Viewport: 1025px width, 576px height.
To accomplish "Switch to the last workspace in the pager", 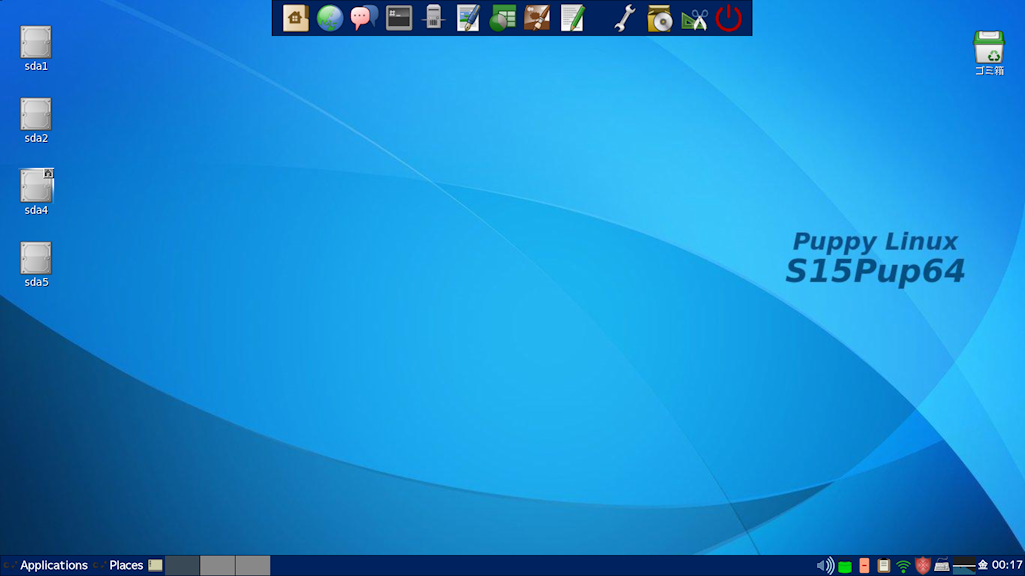I will [253, 566].
